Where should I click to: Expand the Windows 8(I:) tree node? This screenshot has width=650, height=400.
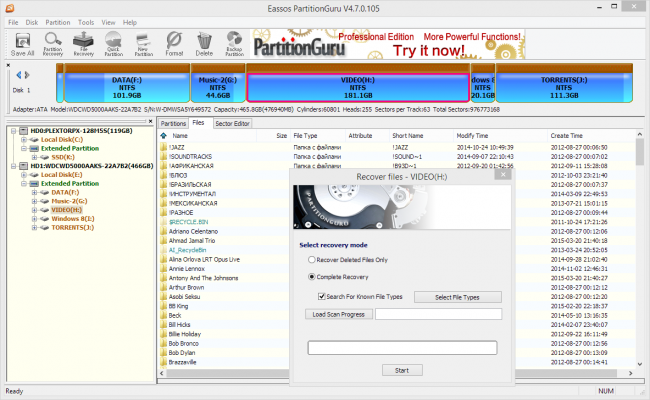(34, 219)
